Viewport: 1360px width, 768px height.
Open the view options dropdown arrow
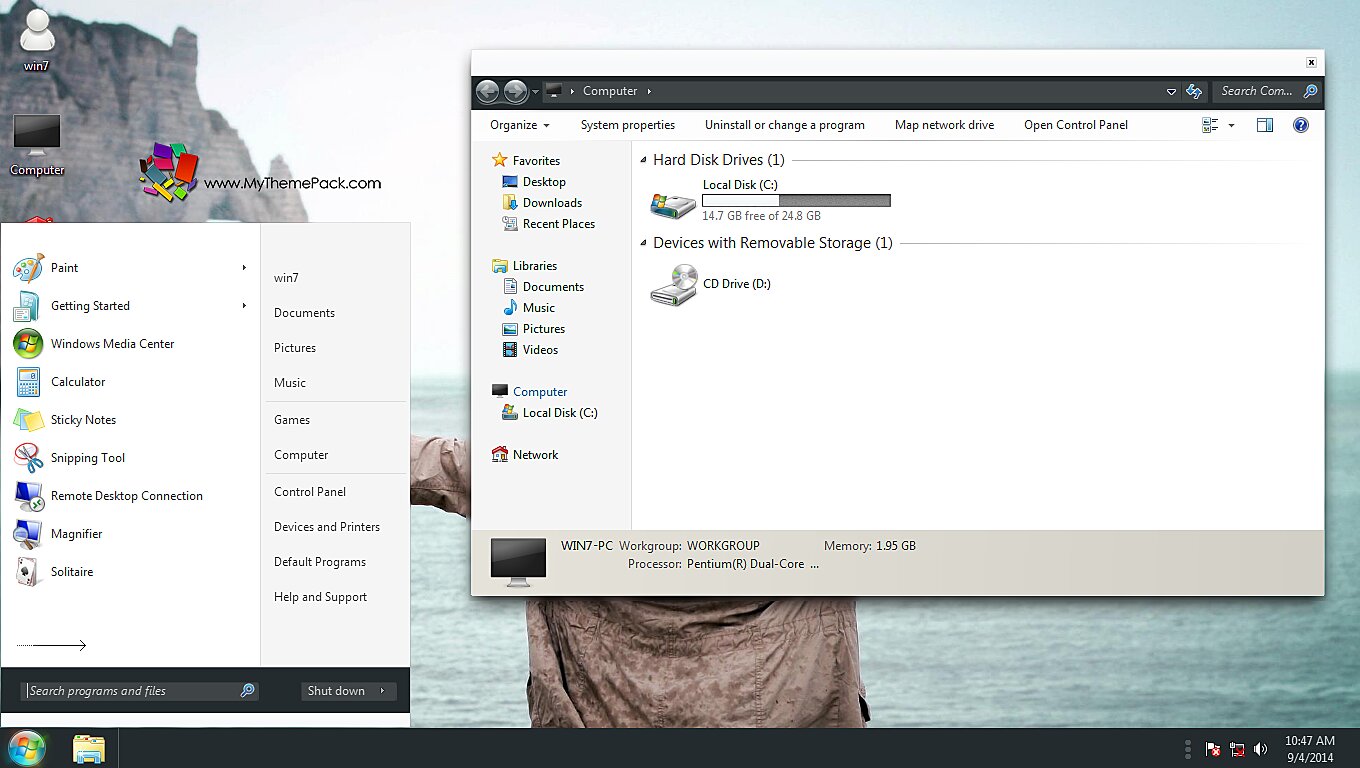pos(1231,125)
